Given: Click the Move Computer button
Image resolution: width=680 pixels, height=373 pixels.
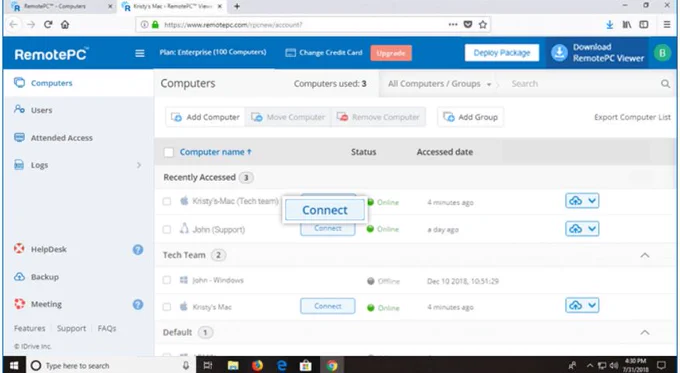Looking at the screenshot, I should point(288,117).
